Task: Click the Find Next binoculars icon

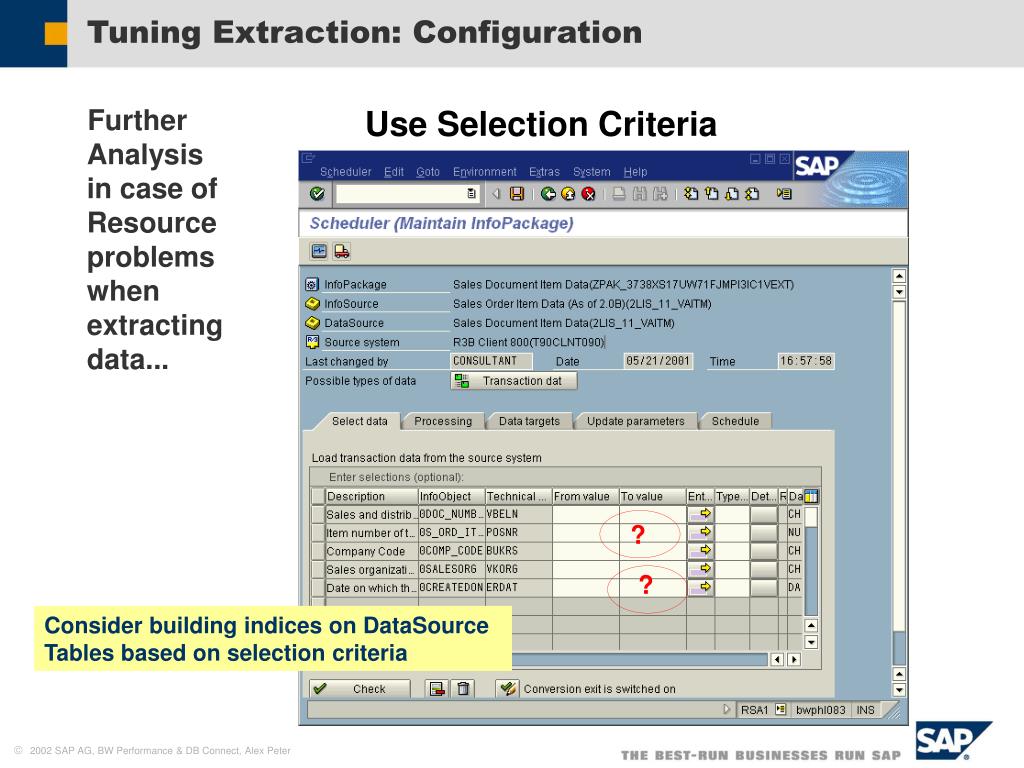Action: [660, 194]
